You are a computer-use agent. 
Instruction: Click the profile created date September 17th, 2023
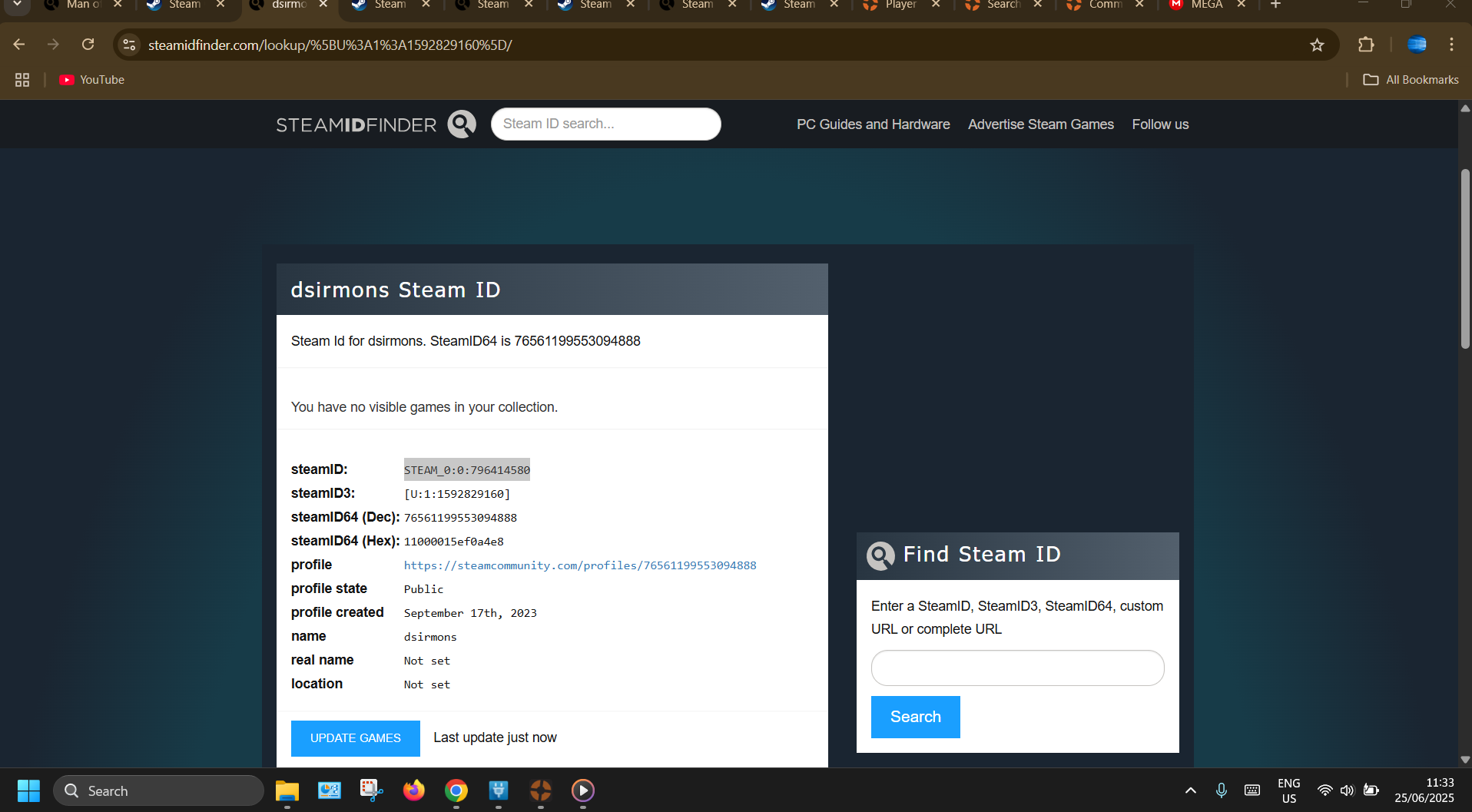(470, 613)
